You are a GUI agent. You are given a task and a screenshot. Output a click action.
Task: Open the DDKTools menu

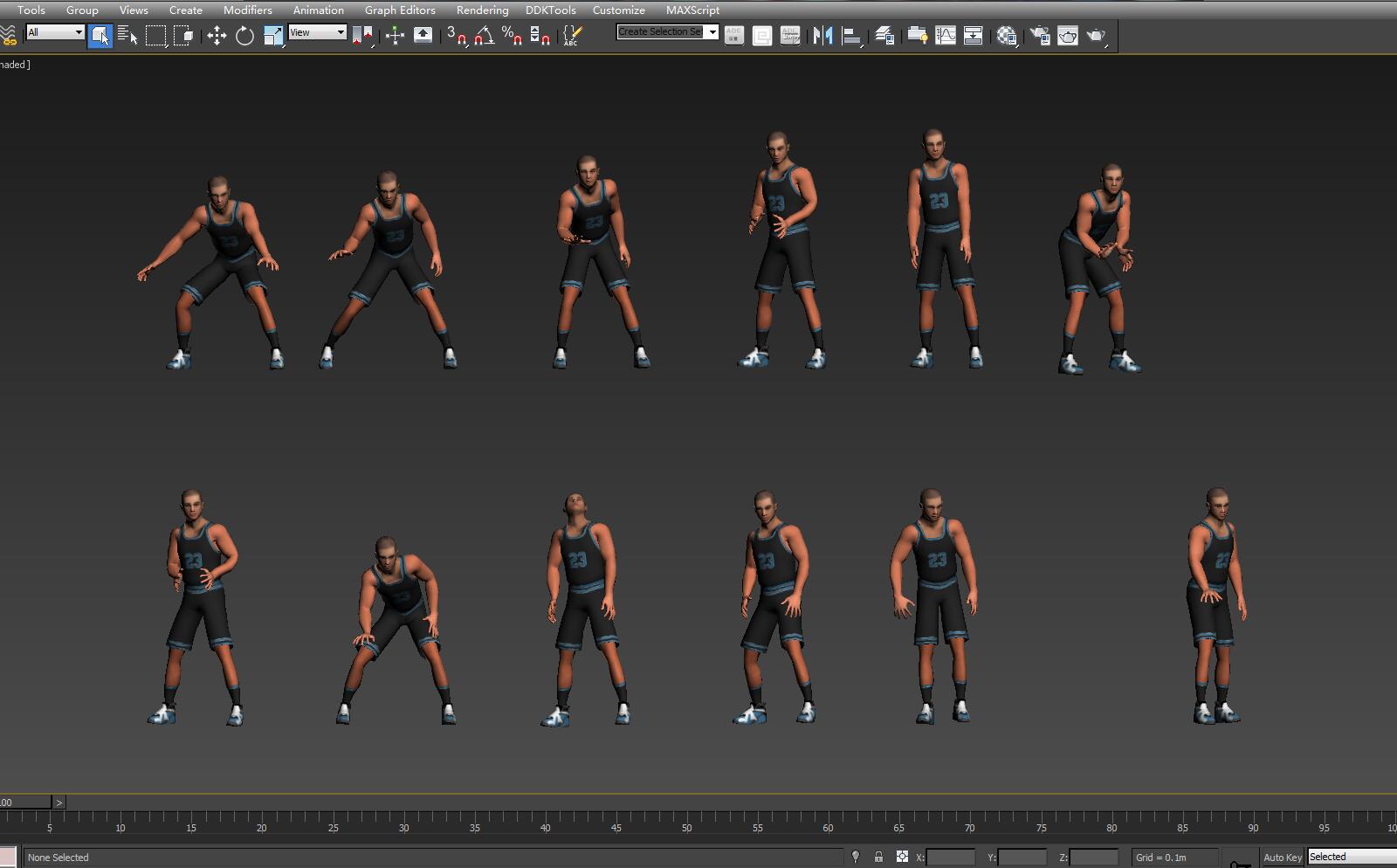[550, 10]
